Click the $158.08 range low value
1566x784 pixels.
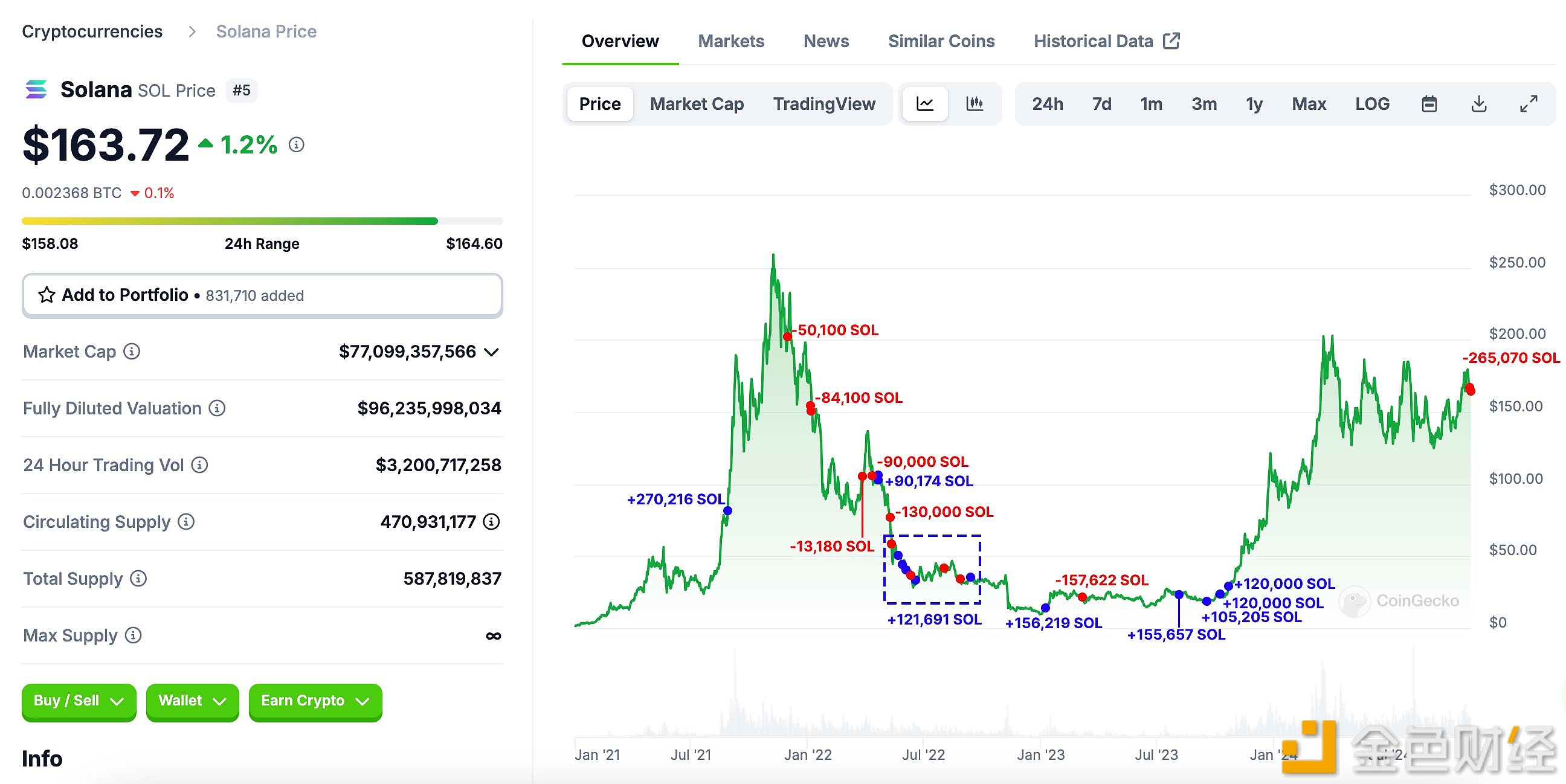tap(50, 243)
